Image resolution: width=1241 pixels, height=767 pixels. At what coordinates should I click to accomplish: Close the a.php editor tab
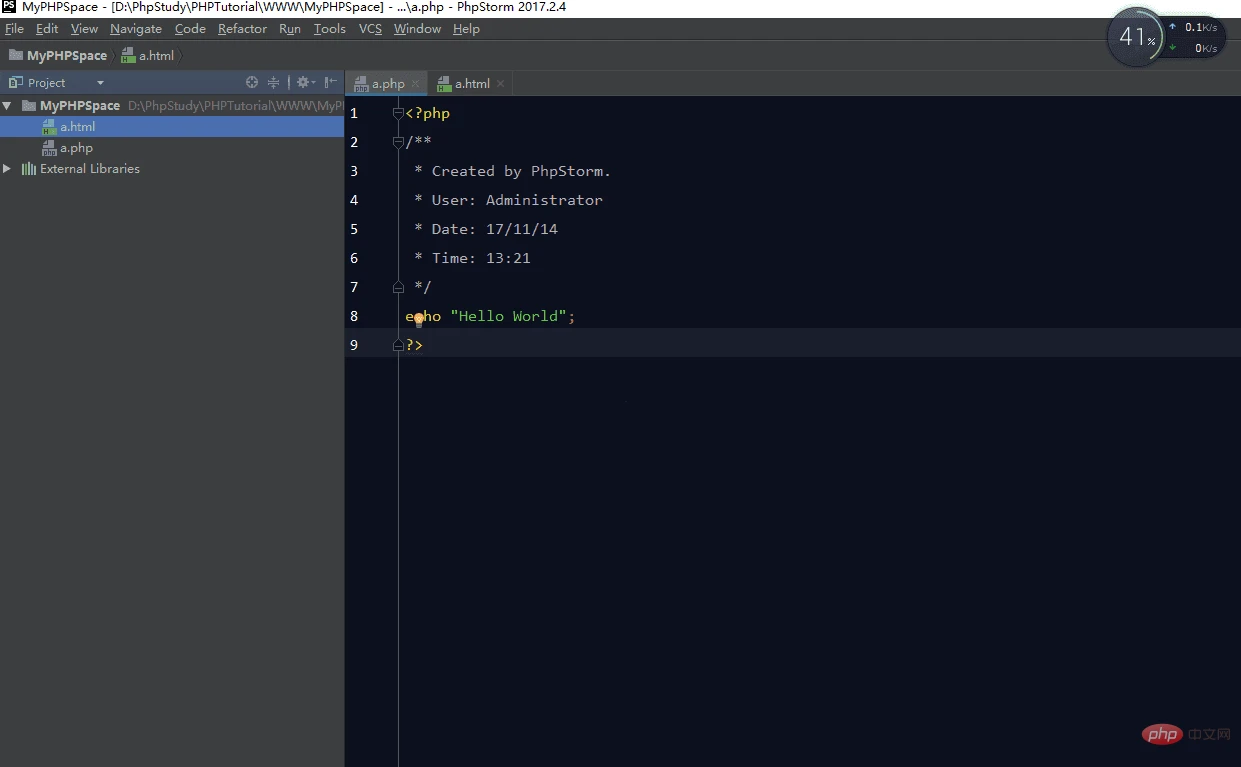[x=415, y=84]
